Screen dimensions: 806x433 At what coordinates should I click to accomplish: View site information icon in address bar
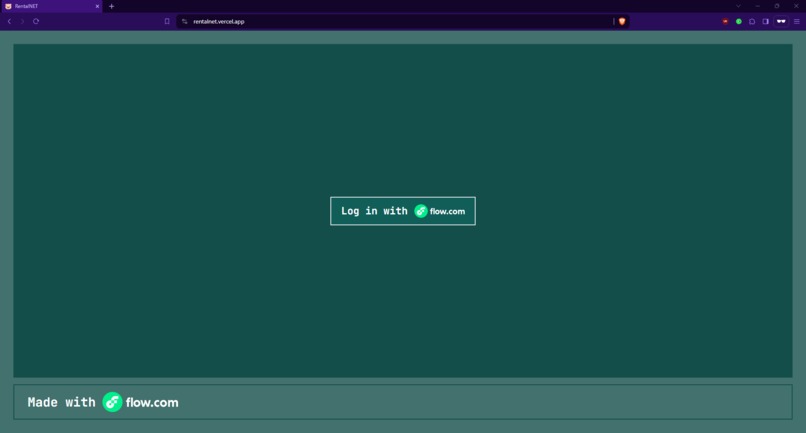coord(185,22)
